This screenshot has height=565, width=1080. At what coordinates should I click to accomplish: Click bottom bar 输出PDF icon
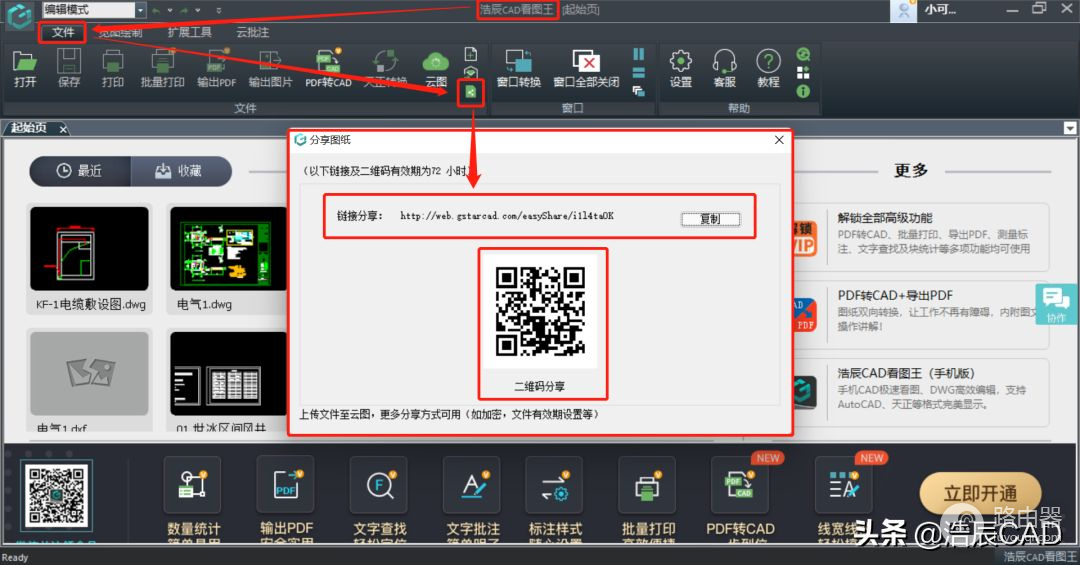tap(286, 485)
